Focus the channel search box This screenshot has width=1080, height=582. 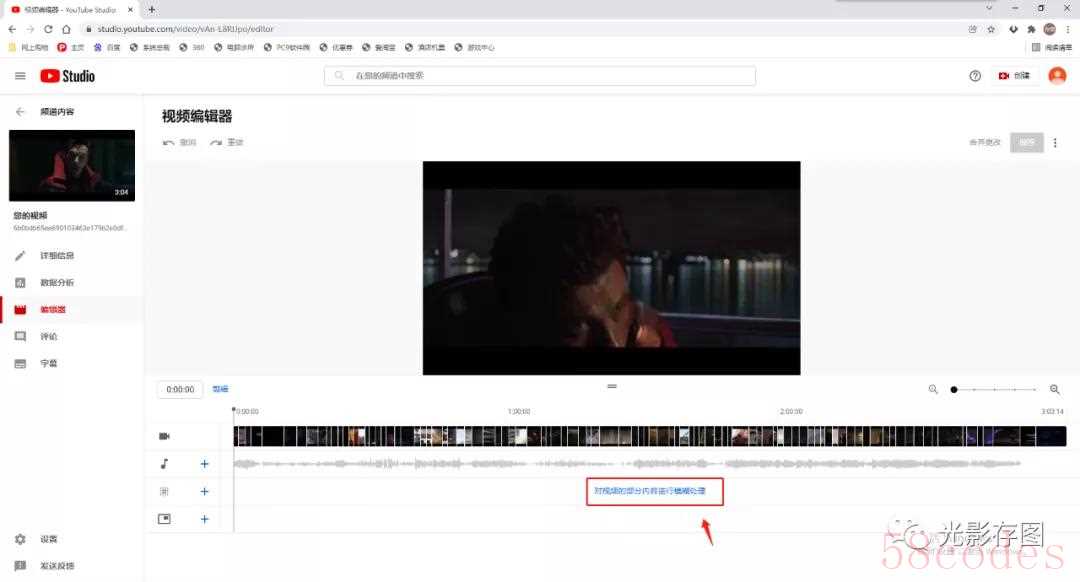[539, 76]
